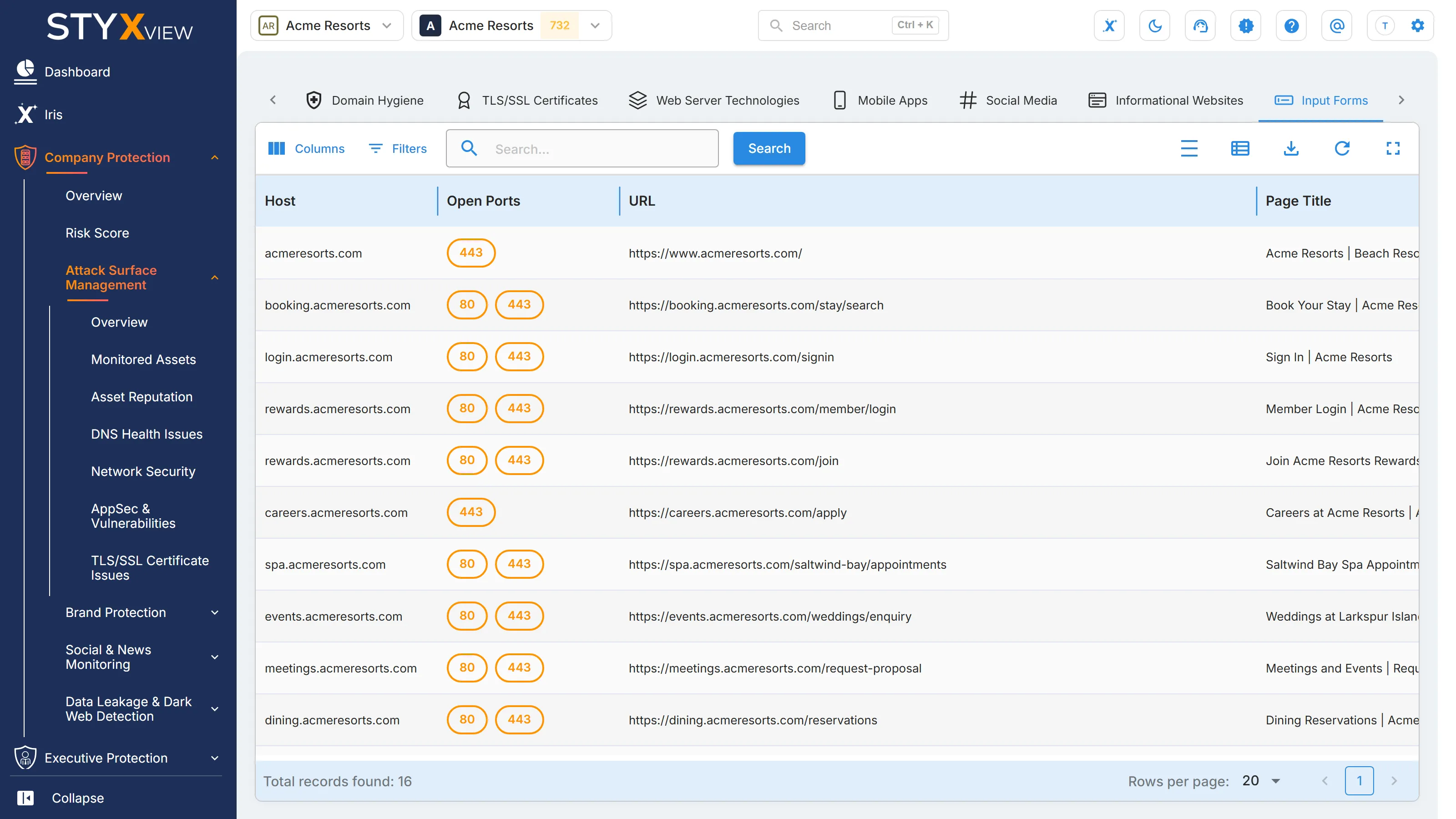Switch to Mobile Apps tab
The width and height of the screenshot is (1456, 819).
tap(880, 100)
